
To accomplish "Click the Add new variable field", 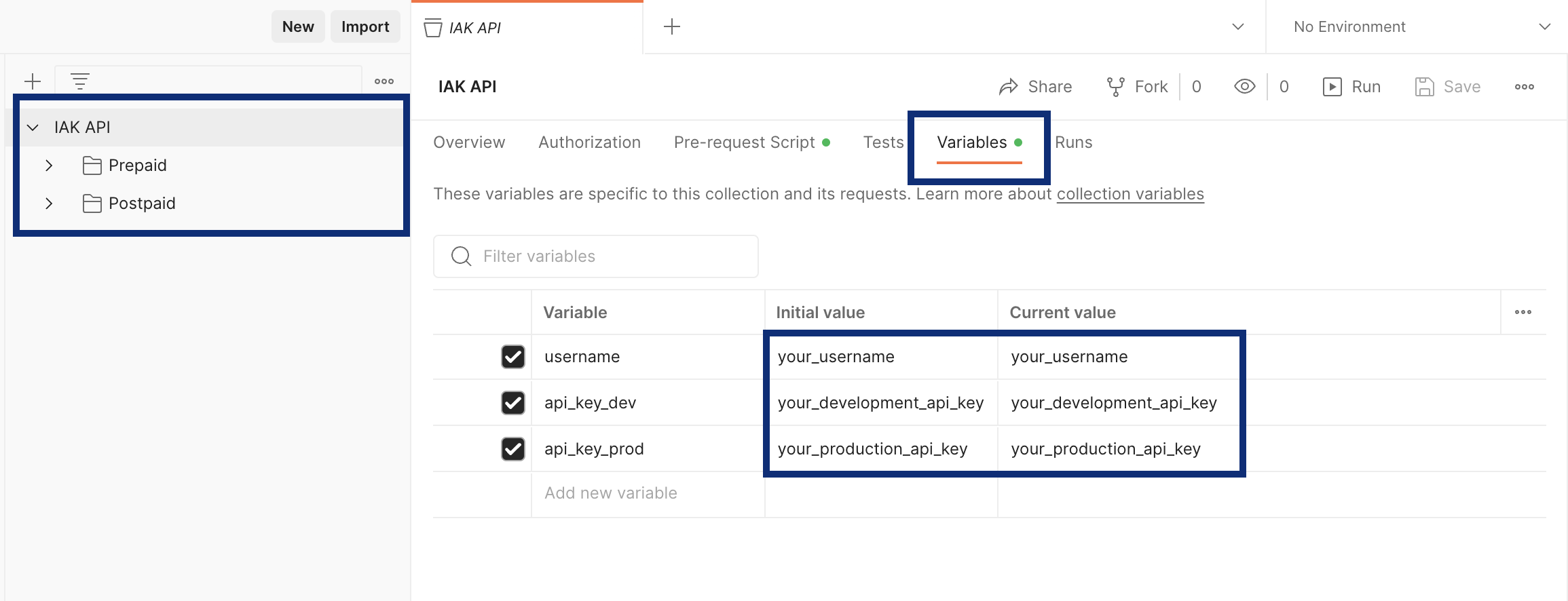I will 648,494.
